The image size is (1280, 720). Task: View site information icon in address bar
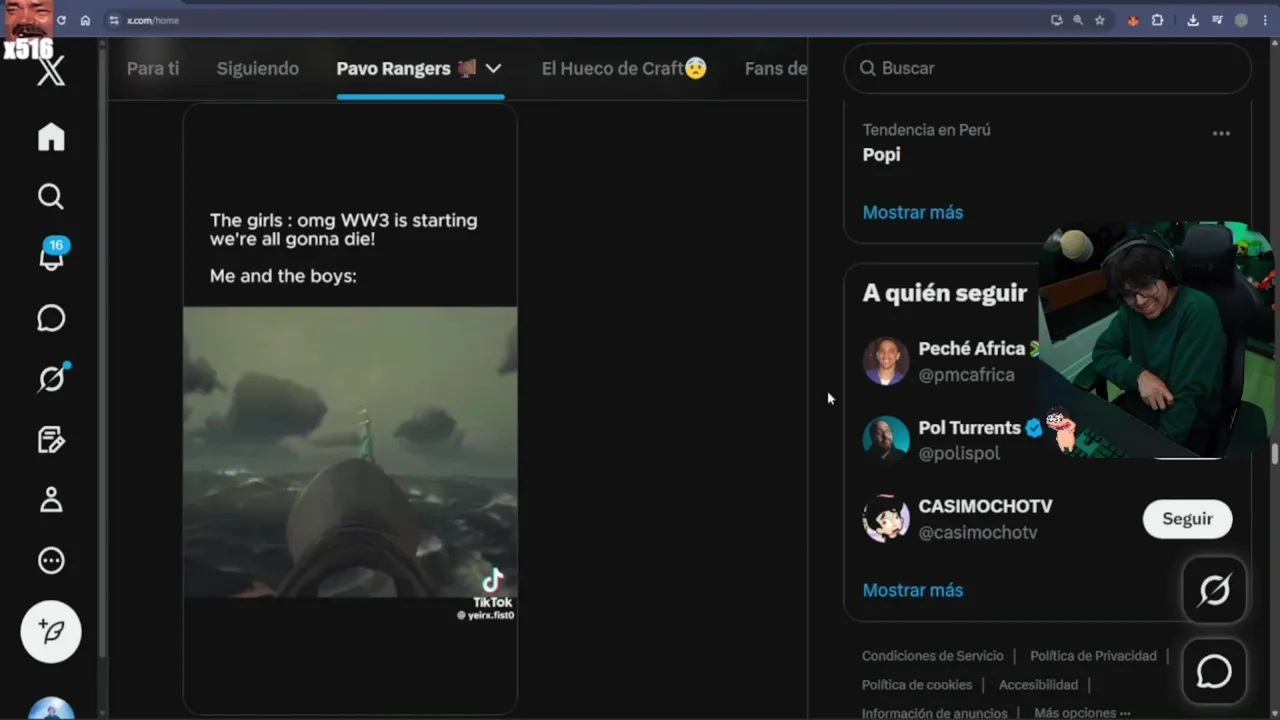[x=114, y=20]
